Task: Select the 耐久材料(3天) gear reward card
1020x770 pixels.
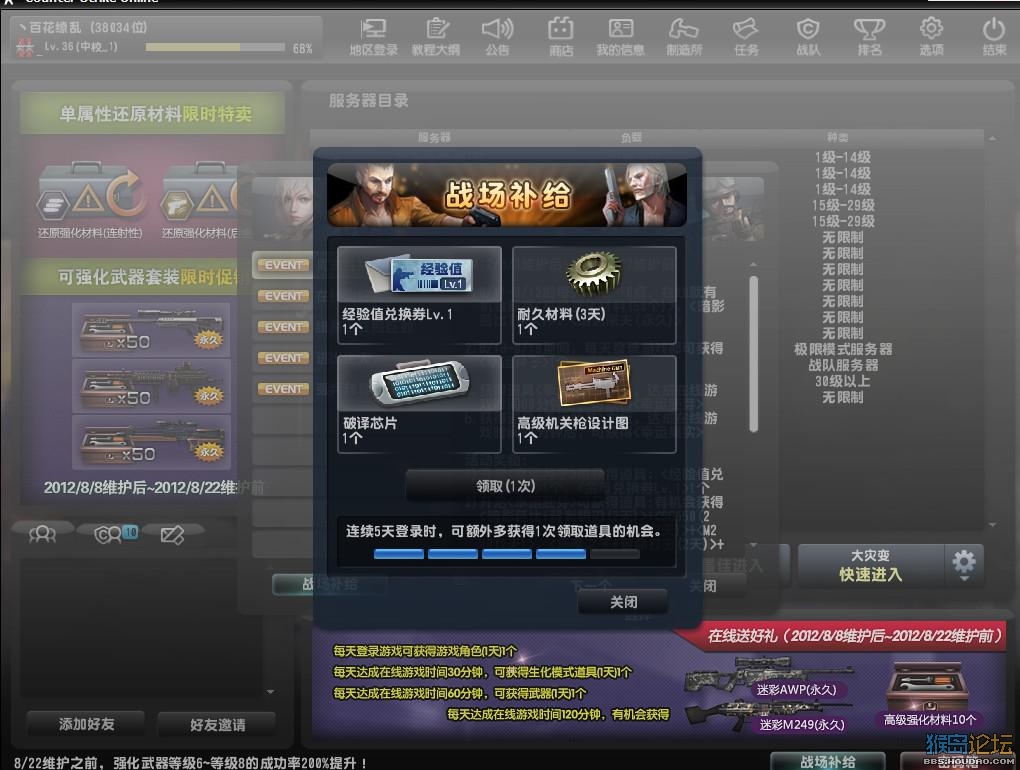Action: point(594,295)
